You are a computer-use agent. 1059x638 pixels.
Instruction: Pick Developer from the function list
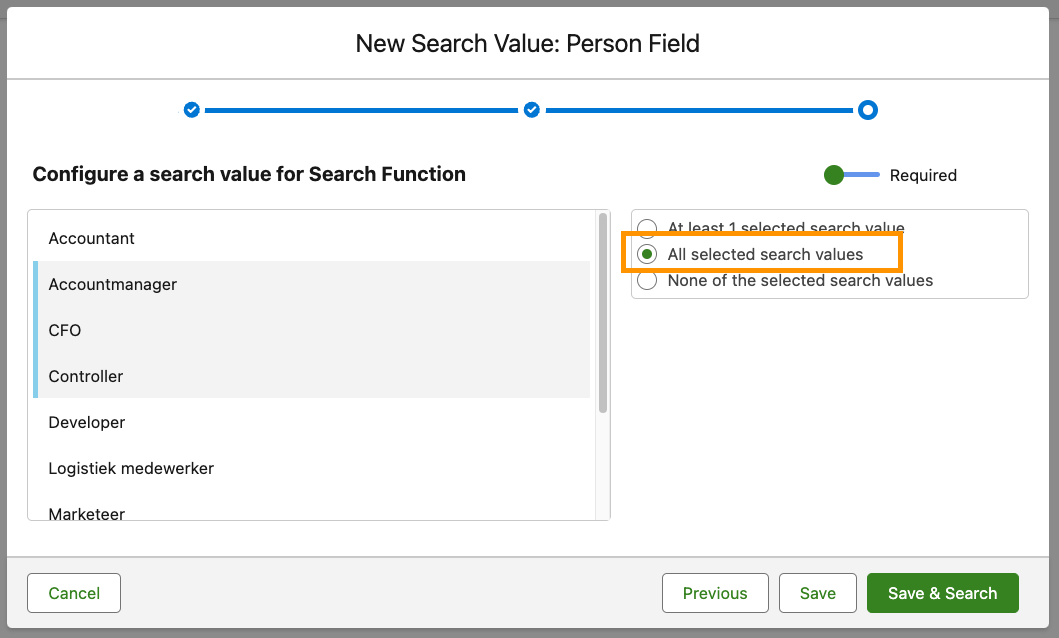pos(87,422)
